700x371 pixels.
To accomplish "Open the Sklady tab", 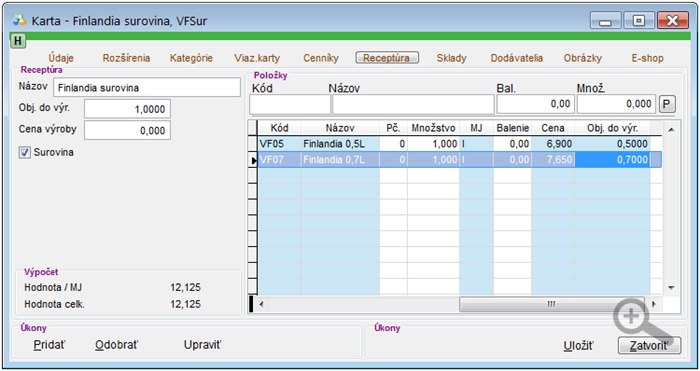I will point(452,58).
